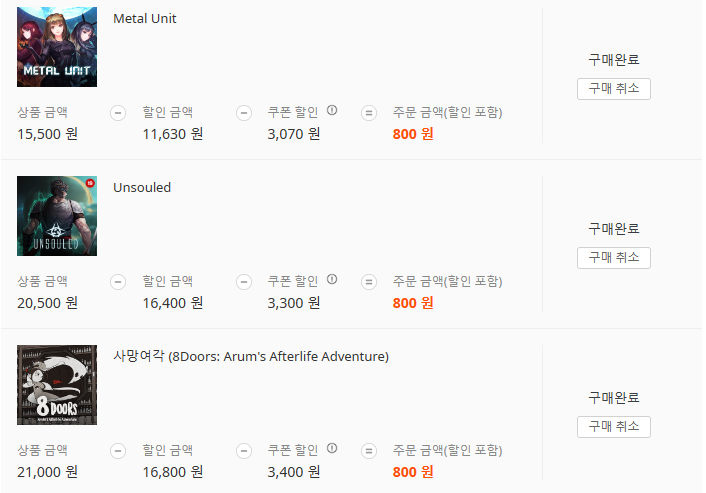Viewport: 706px width, 493px height.
Task: Open the 사망여각 (8Doors) title link
Action: tap(251, 357)
